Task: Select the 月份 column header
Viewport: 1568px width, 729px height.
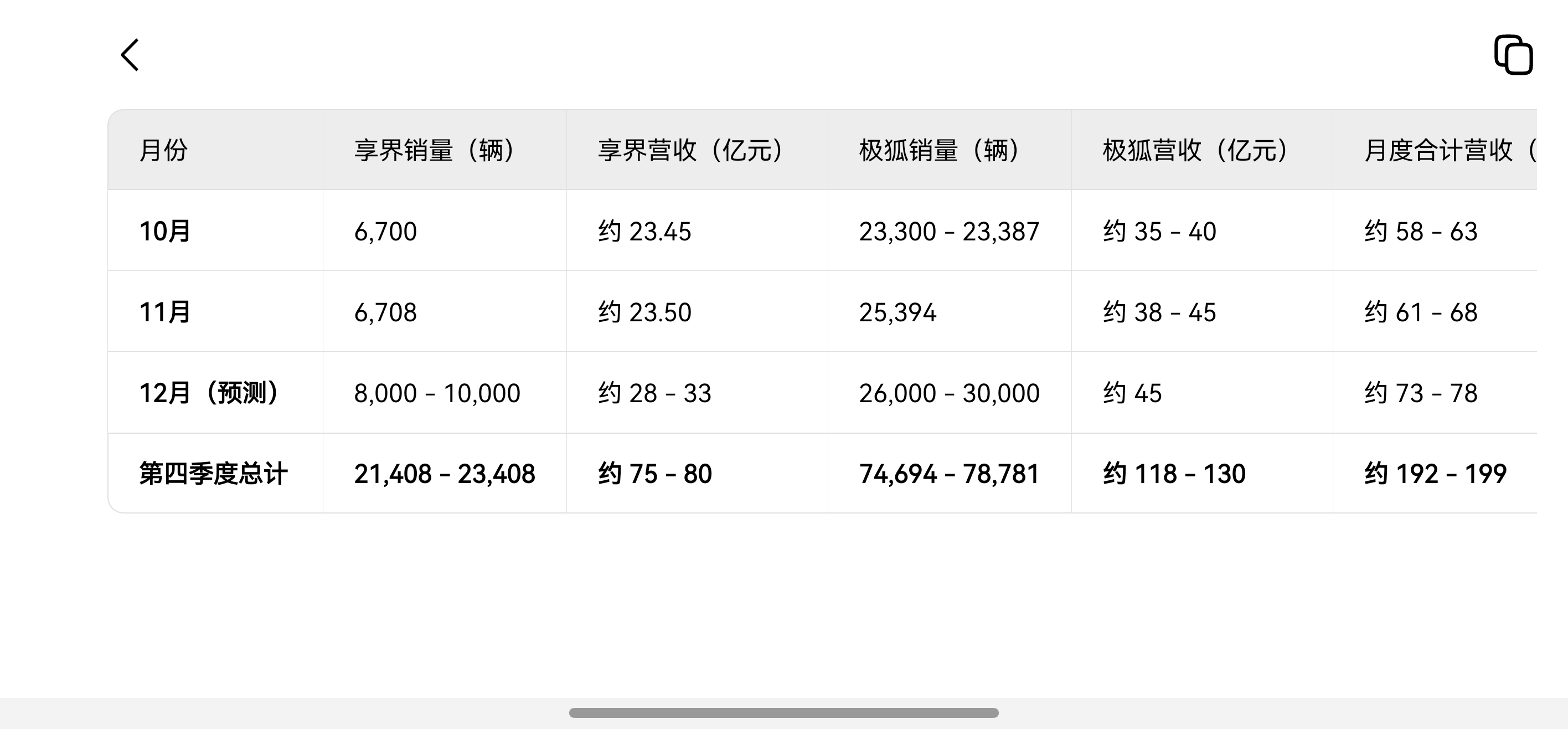Action: [x=163, y=151]
